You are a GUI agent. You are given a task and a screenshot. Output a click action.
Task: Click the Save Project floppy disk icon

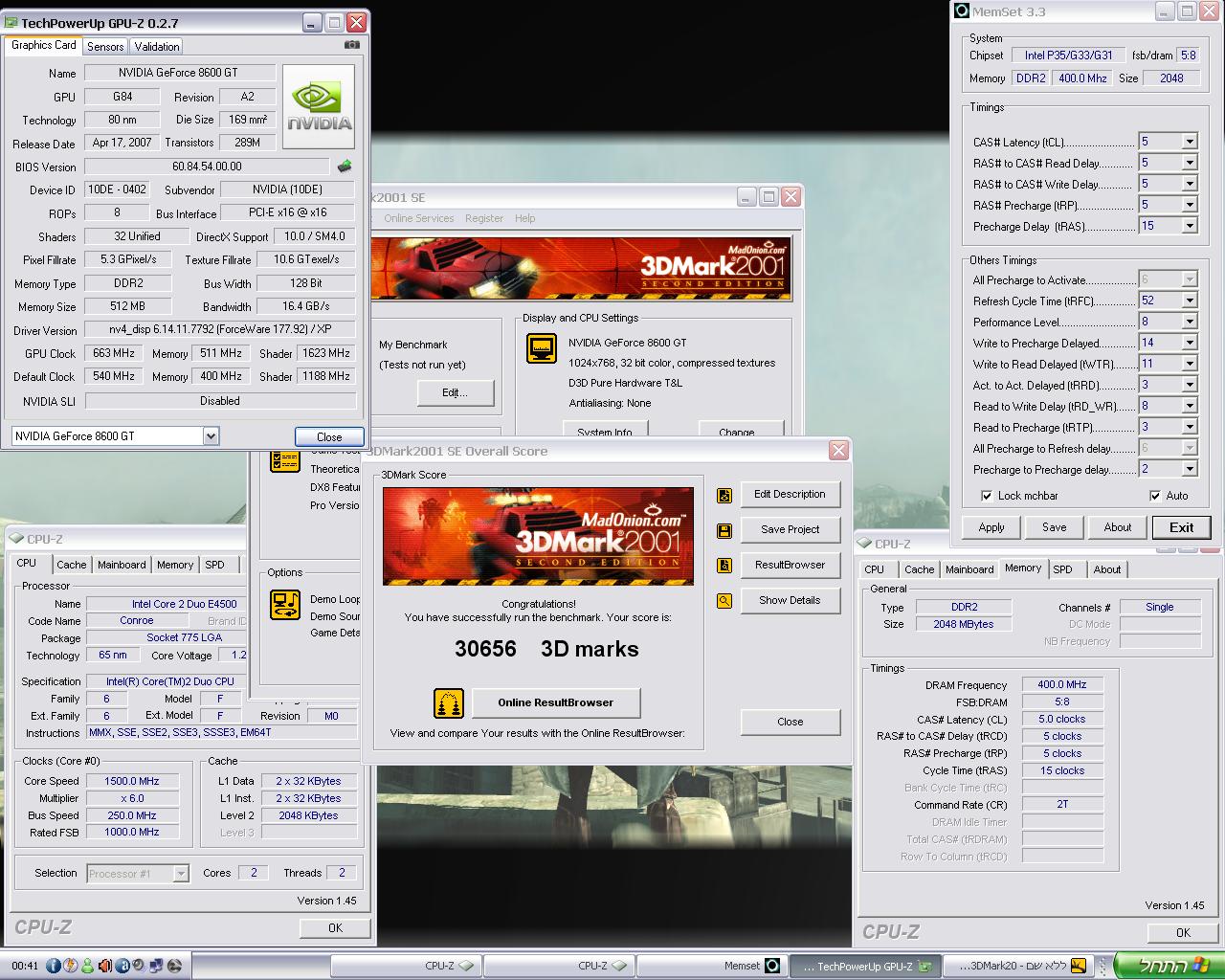724,530
